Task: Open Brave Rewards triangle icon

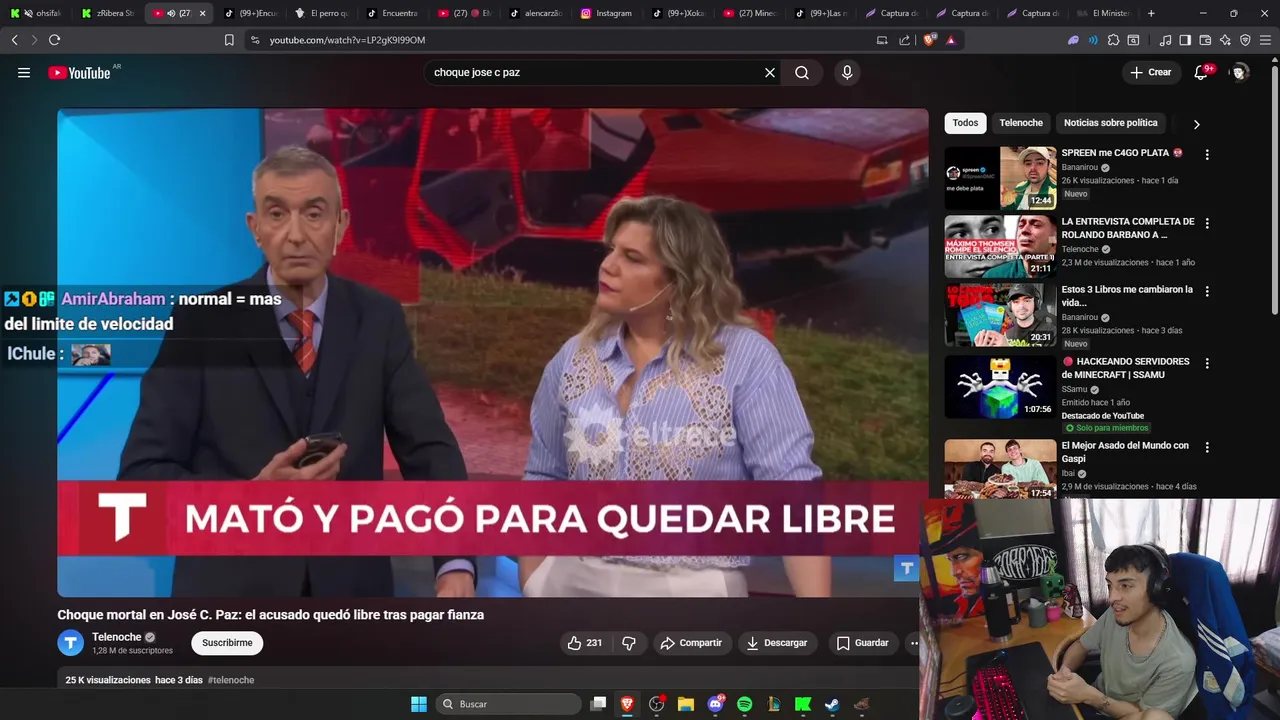Action: (x=950, y=40)
